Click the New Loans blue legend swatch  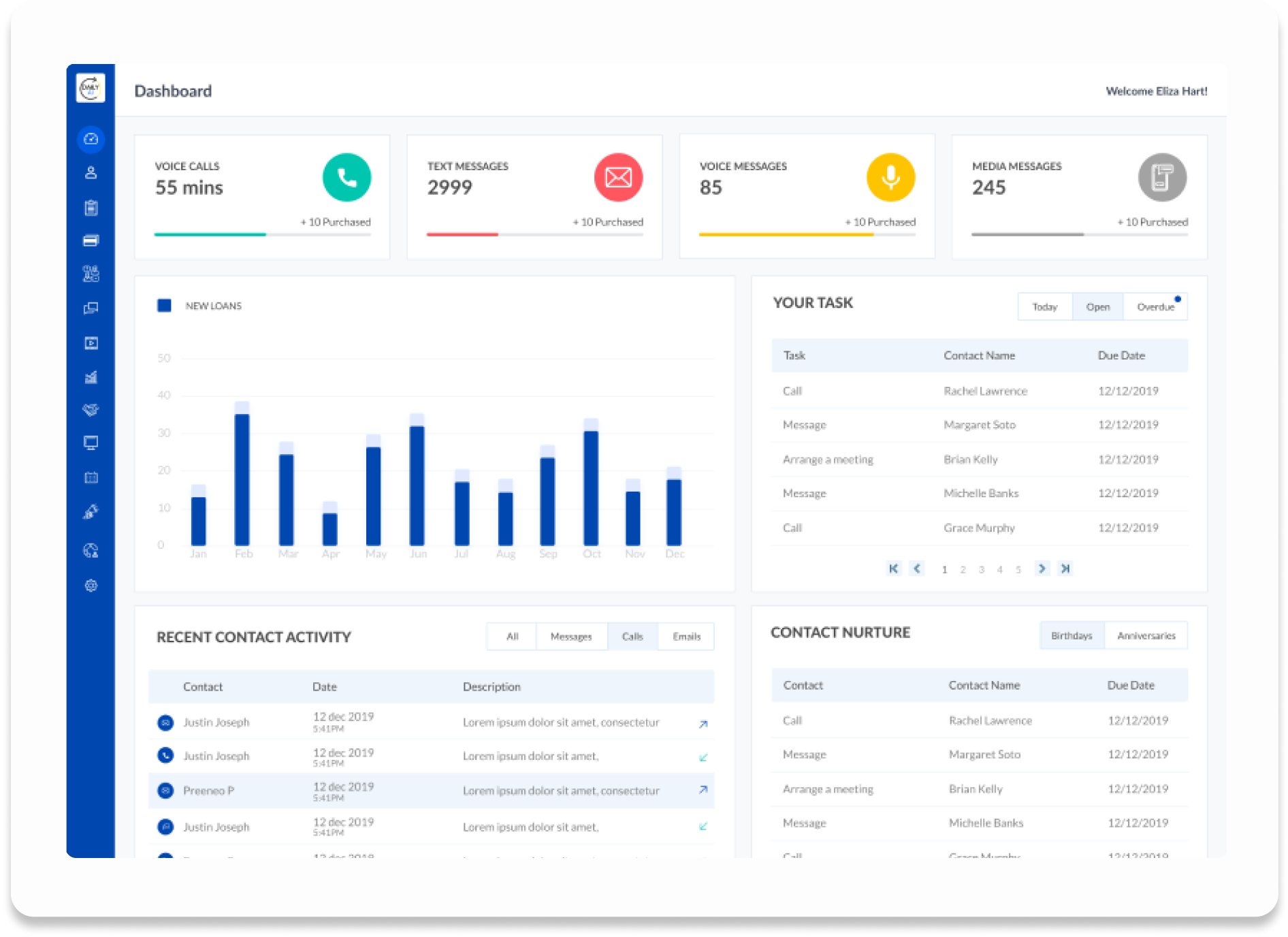click(x=164, y=306)
